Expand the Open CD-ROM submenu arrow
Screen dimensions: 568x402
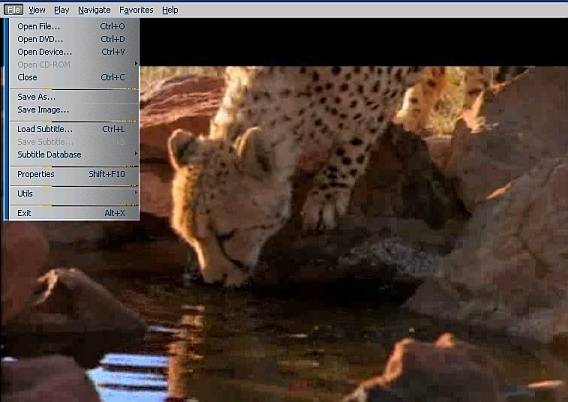click(136, 64)
